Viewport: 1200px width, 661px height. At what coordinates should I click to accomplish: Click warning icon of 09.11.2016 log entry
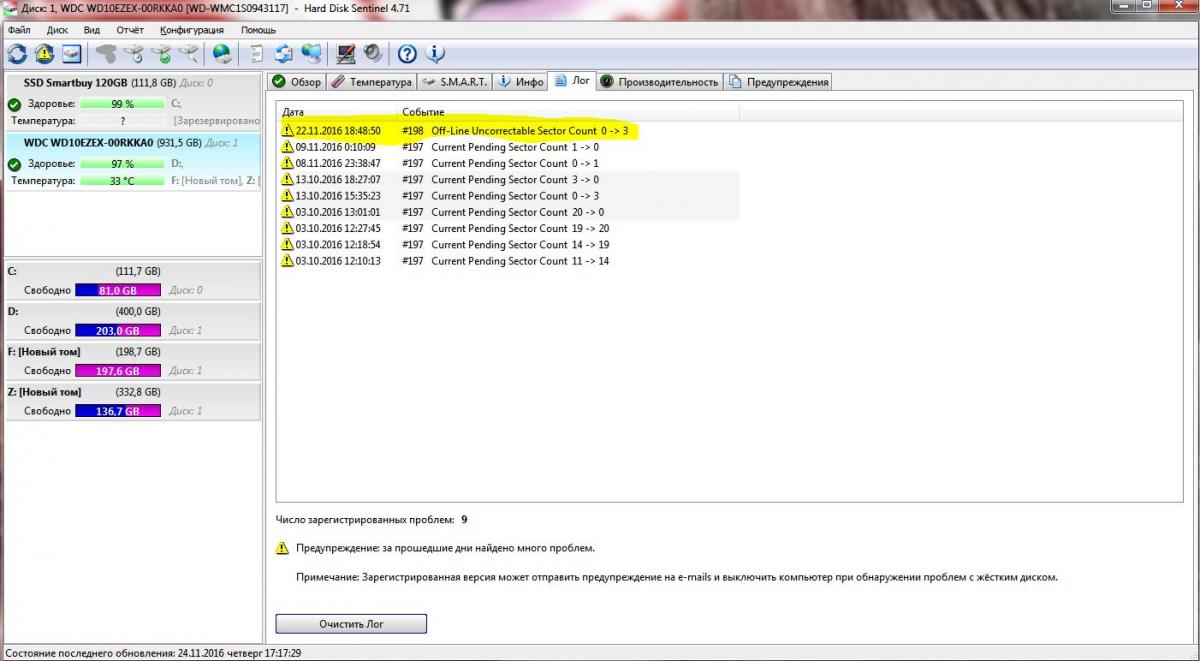click(x=288, y=147)
